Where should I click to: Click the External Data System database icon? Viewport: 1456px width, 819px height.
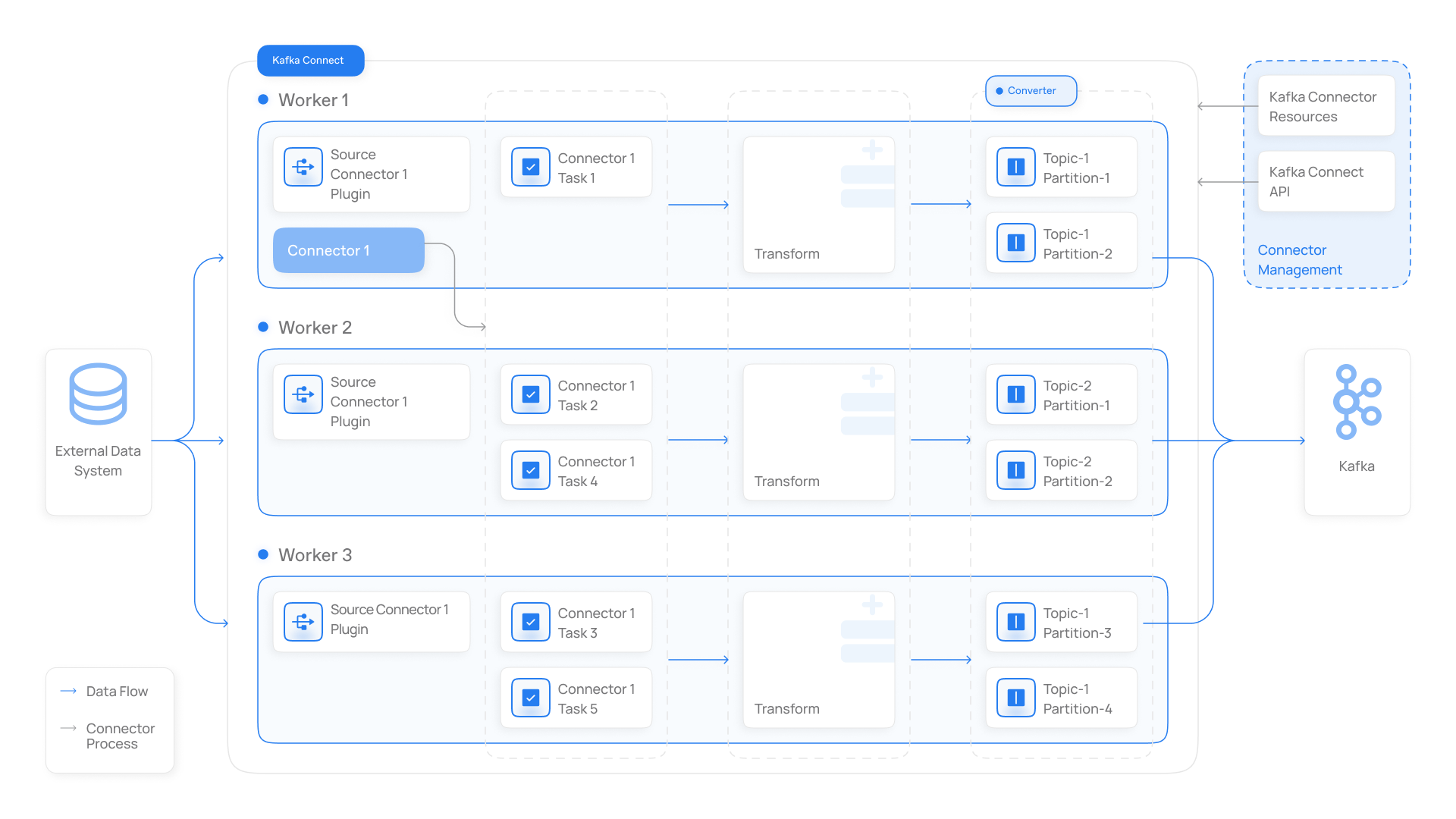coord(98,394)
